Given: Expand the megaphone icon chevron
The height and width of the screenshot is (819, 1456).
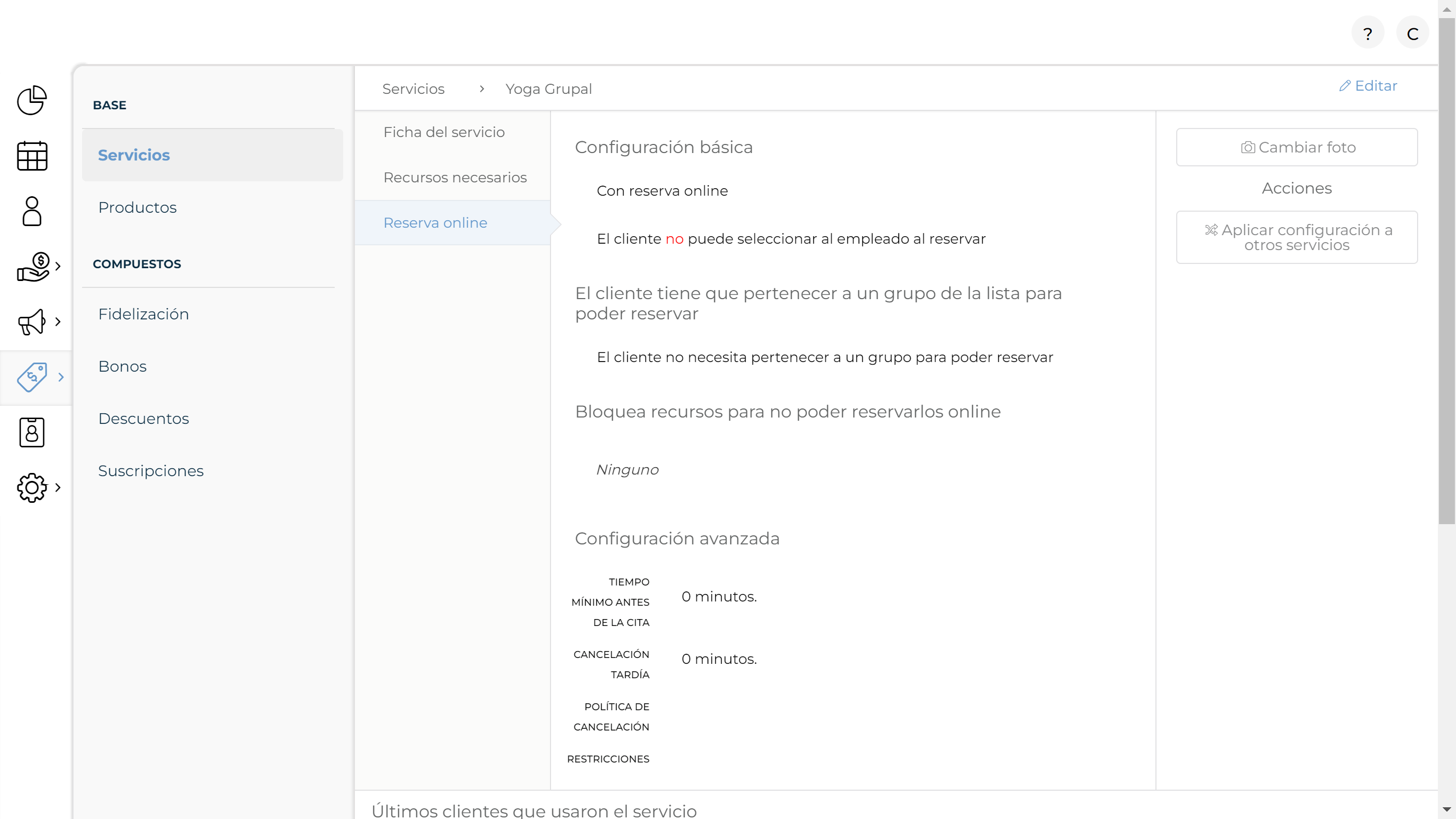Looking at the screenshot, I should (x=58, y=322).
